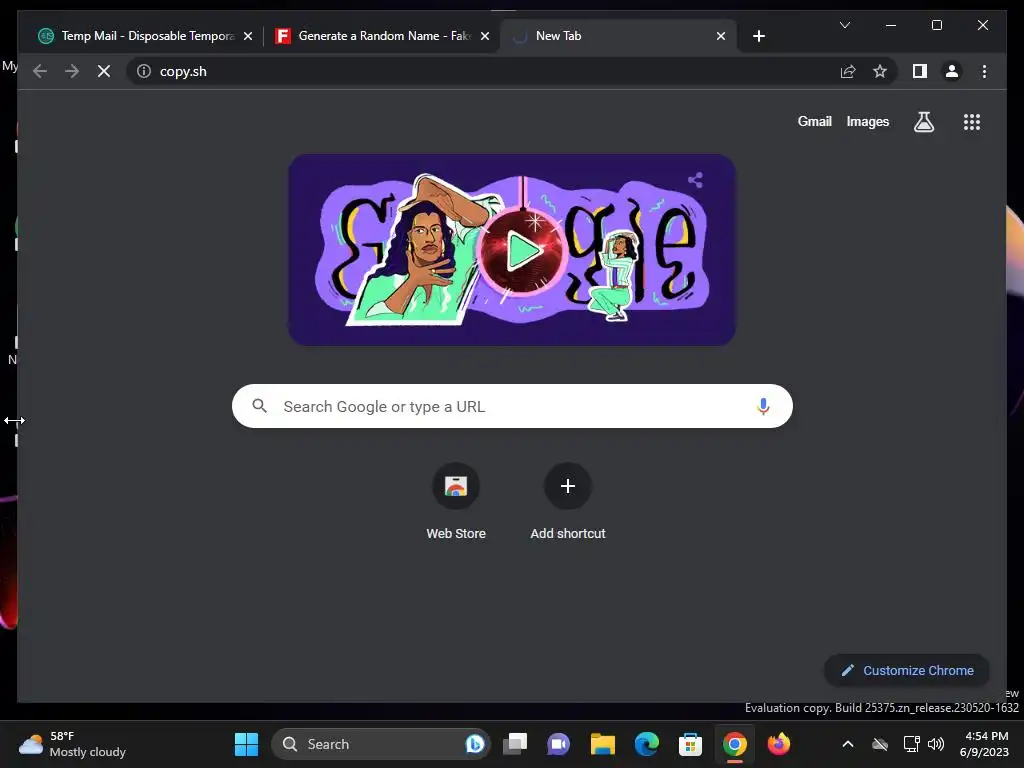Open the weather widget
Viewport: 1024px width, 768px height.
pyautogui.click(x=72, y=744)
